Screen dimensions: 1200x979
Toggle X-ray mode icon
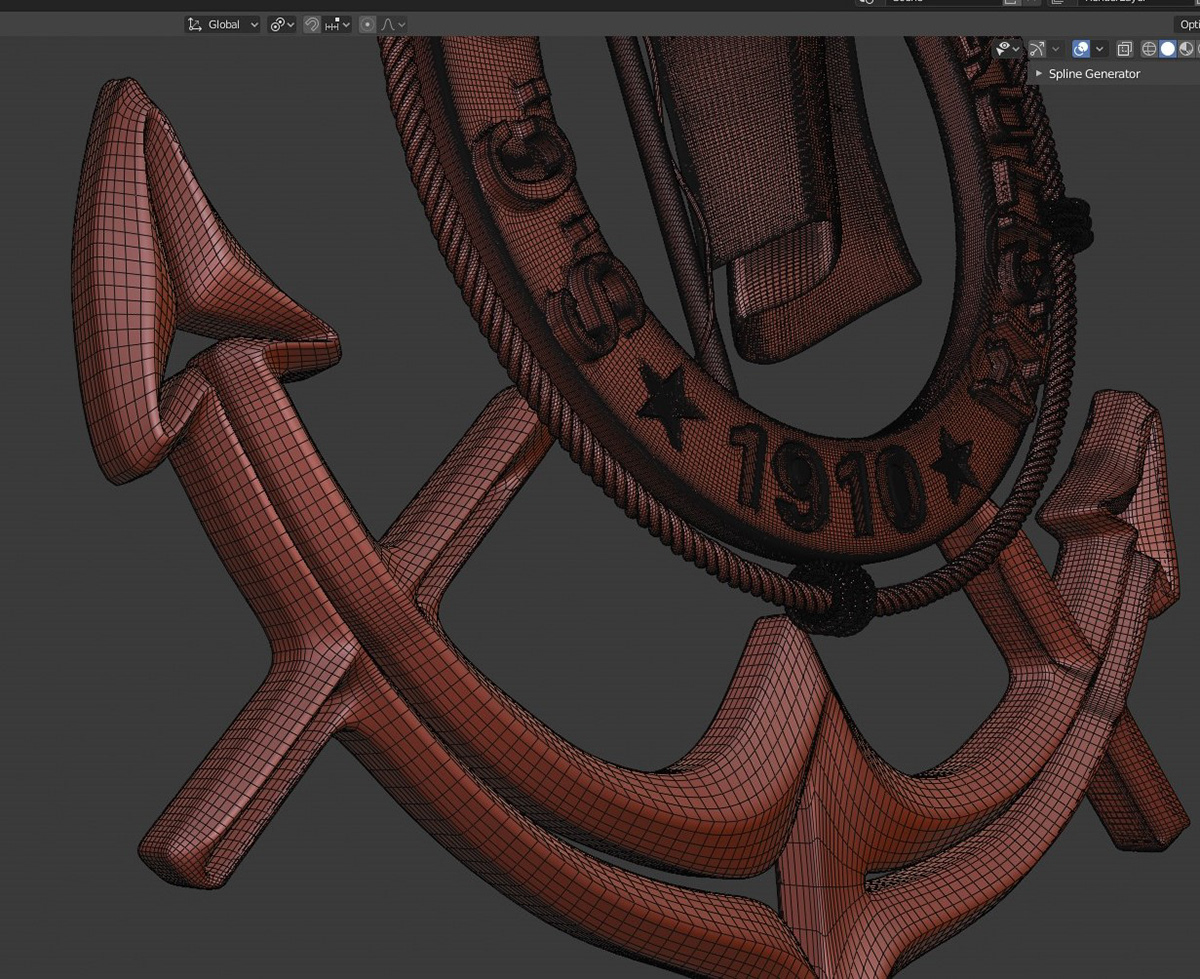(1125, 48)
